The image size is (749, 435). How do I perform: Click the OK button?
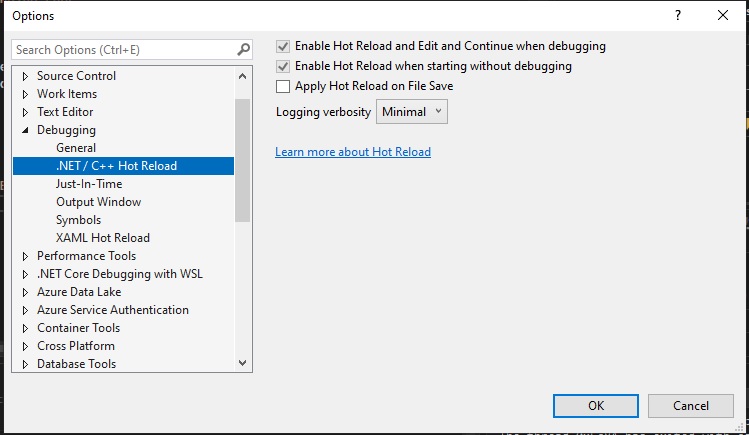pyautogui.click(x=596, y=406)
